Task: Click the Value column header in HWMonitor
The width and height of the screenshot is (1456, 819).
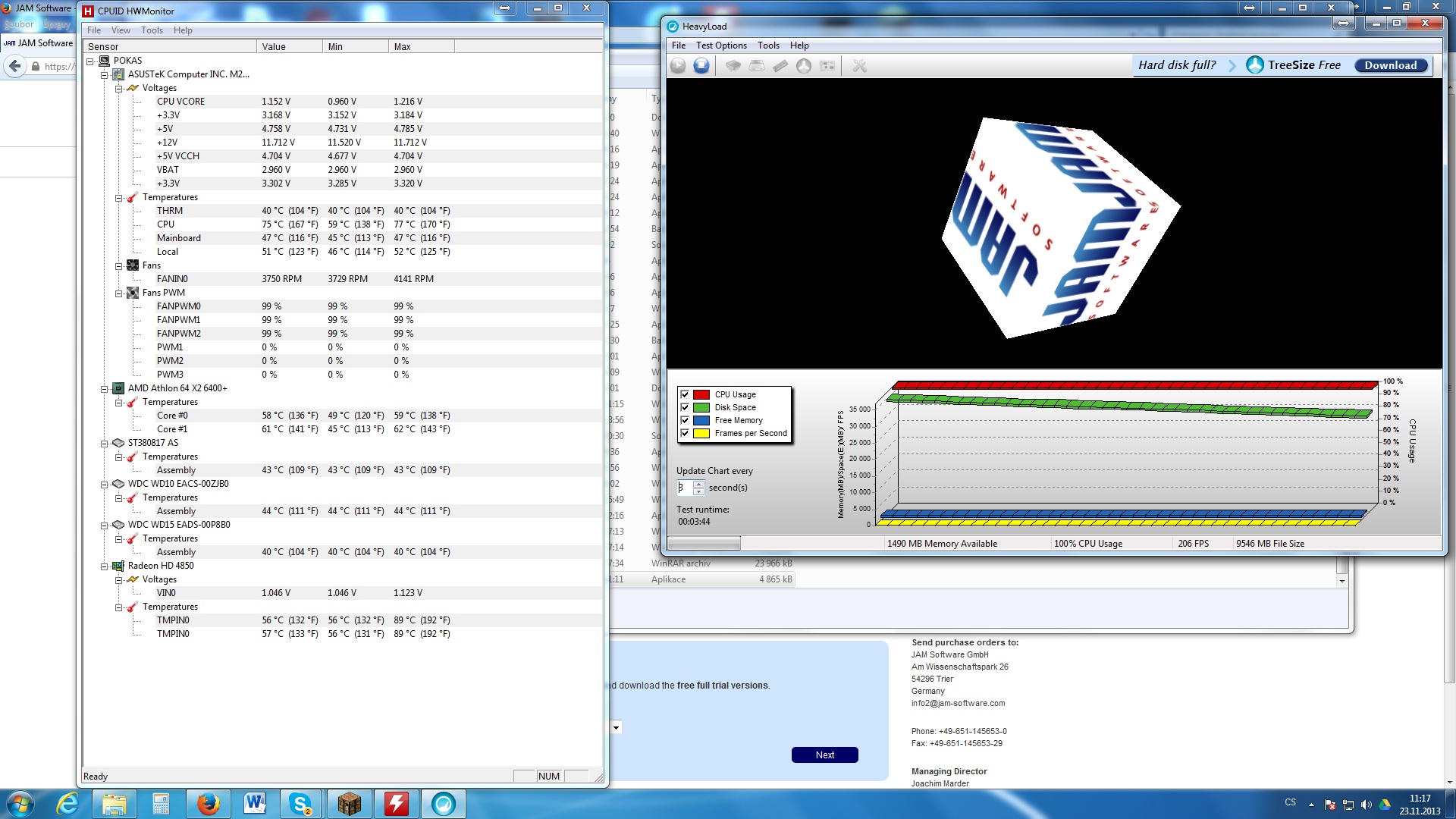Action: tap(290, 46)
